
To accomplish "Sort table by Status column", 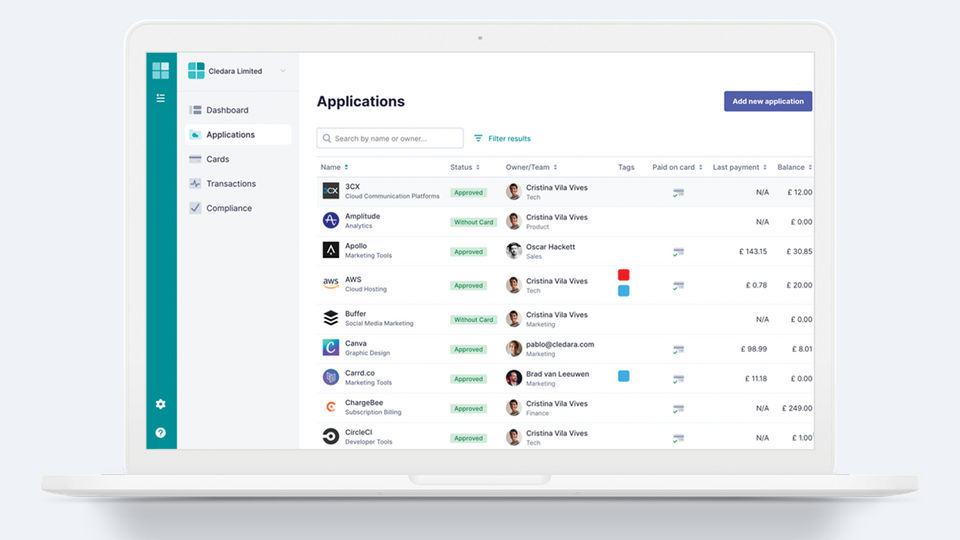I will [x=465, y=167].
